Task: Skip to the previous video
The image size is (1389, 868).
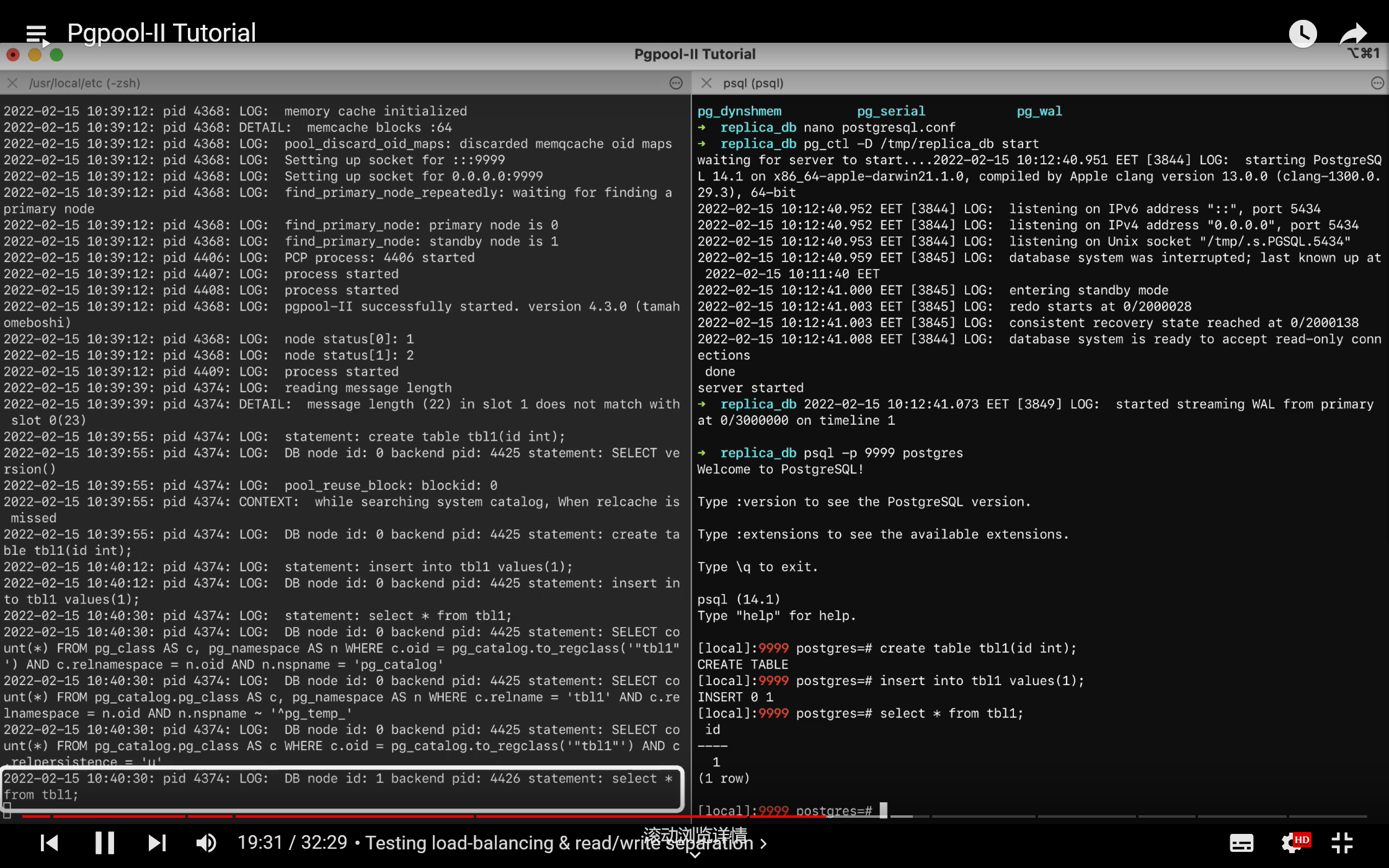Action: point(49,843)
